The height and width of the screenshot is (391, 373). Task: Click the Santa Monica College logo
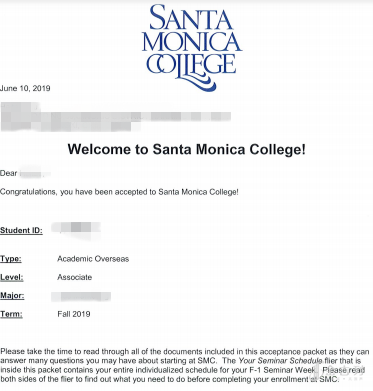192,48
